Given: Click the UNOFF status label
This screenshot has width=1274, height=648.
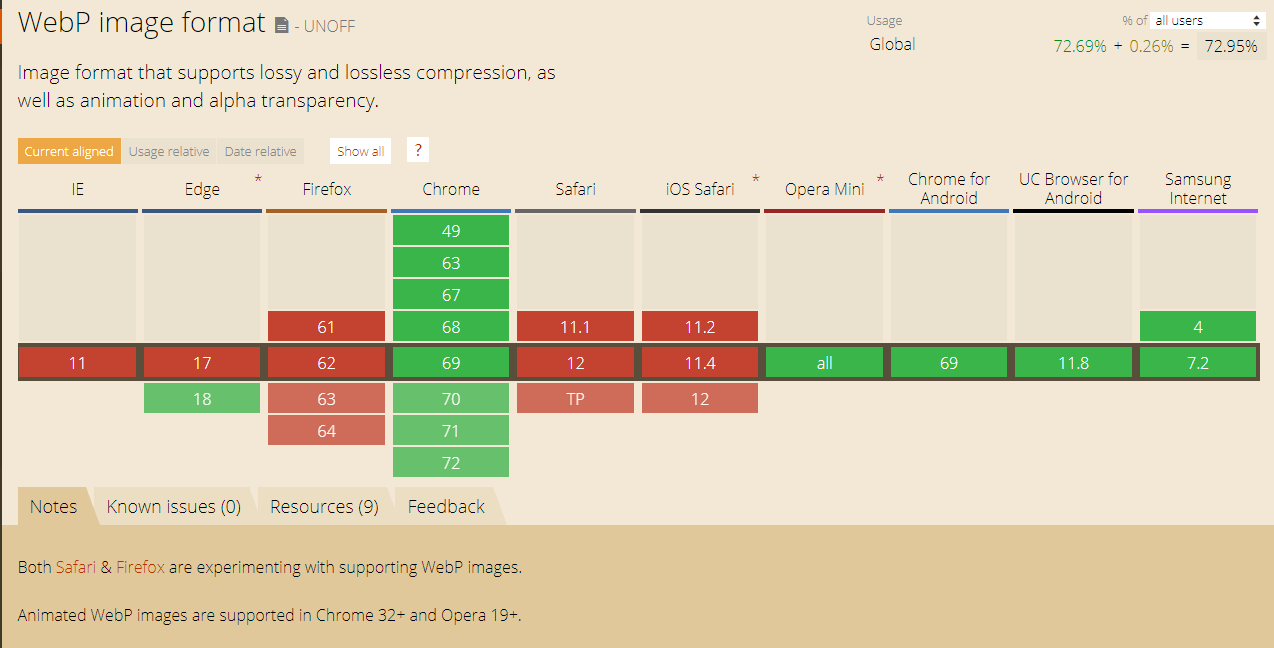Looking at the screenshot, I should pyautogui.click(x=330, y=27).
